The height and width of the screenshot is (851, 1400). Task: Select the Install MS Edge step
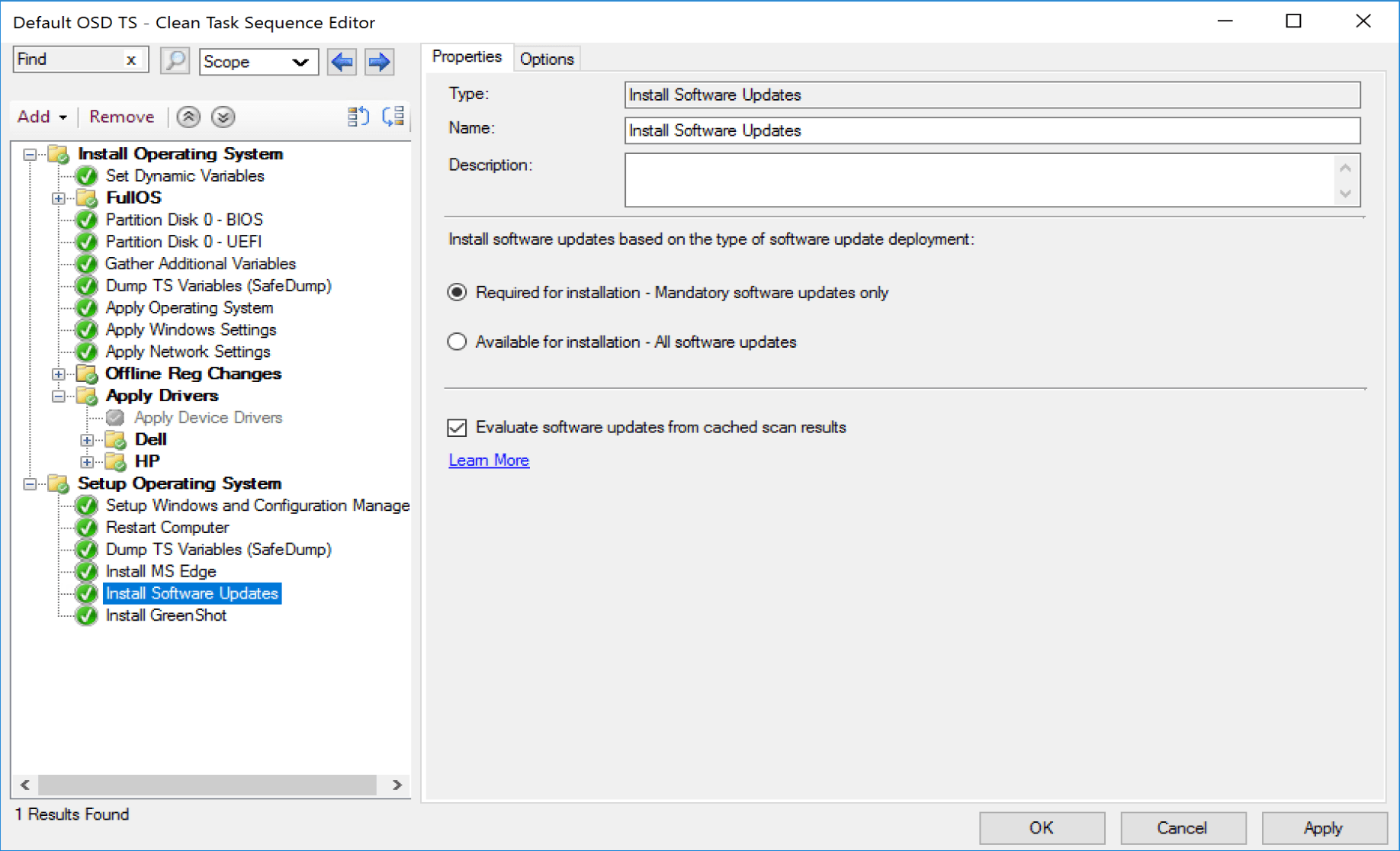161,571
